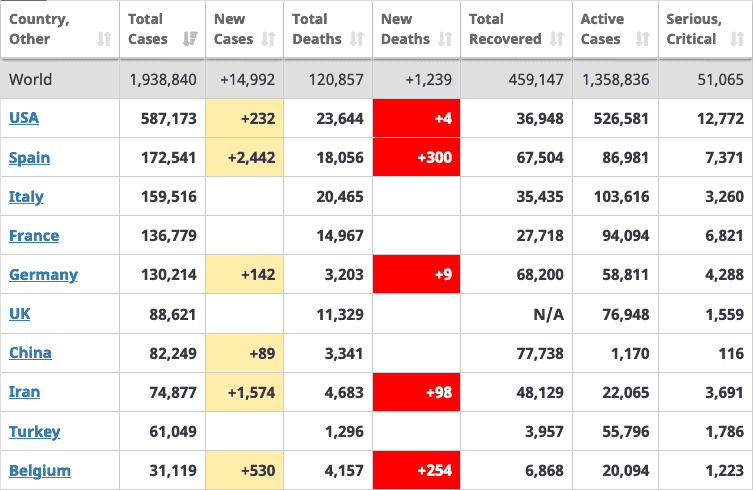The width and height of the screenshot is (753, 490).
Task: Click Belgium new cases +530 cell
Action: (245, 470)
